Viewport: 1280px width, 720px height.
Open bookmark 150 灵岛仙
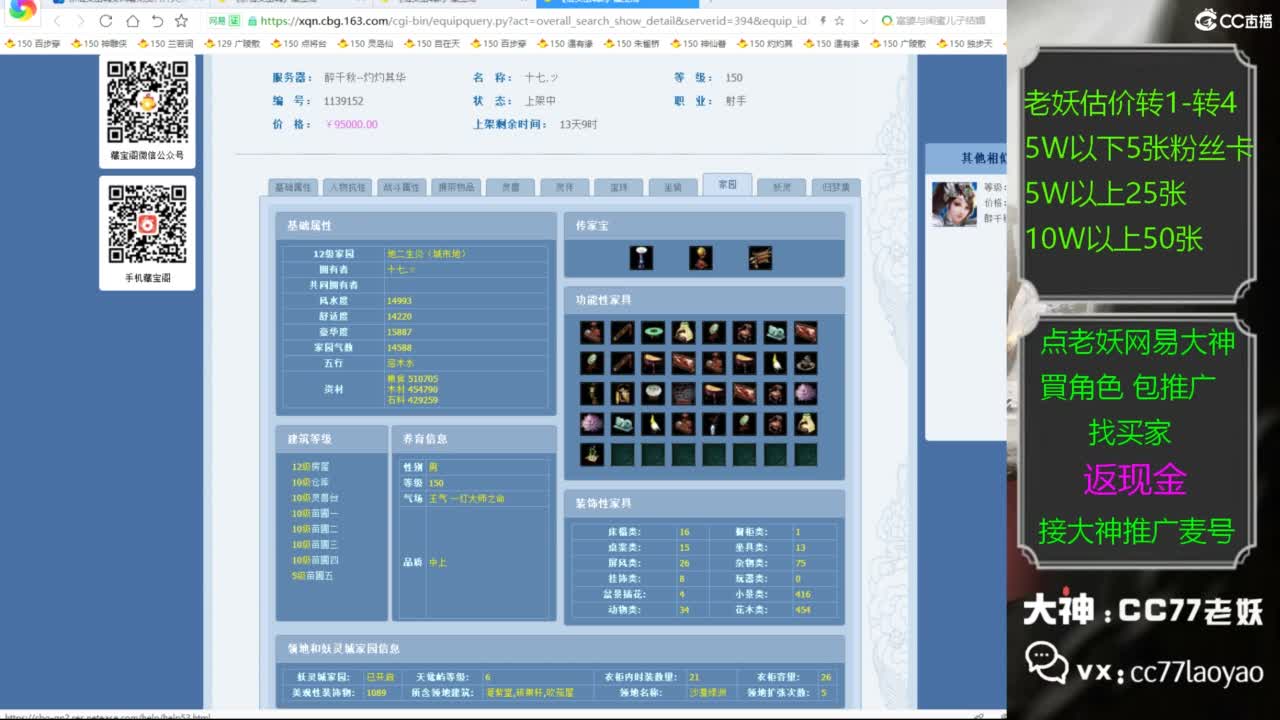click(365, 44)
